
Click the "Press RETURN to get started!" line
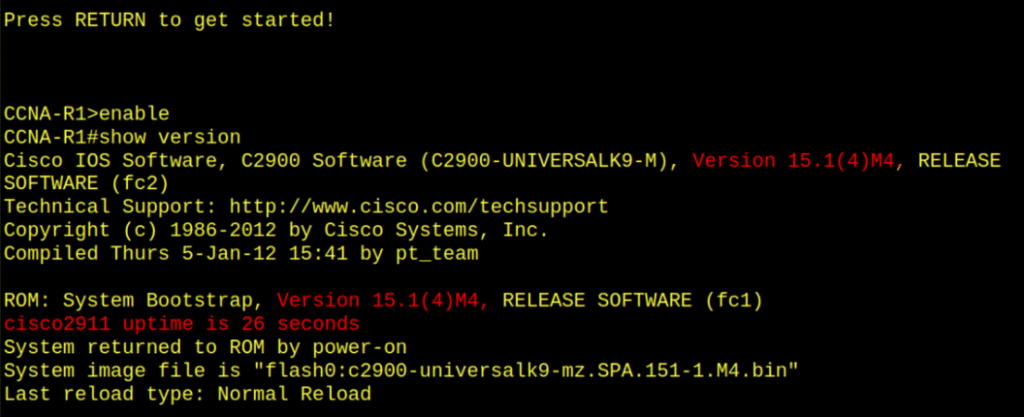click(169, 18)
